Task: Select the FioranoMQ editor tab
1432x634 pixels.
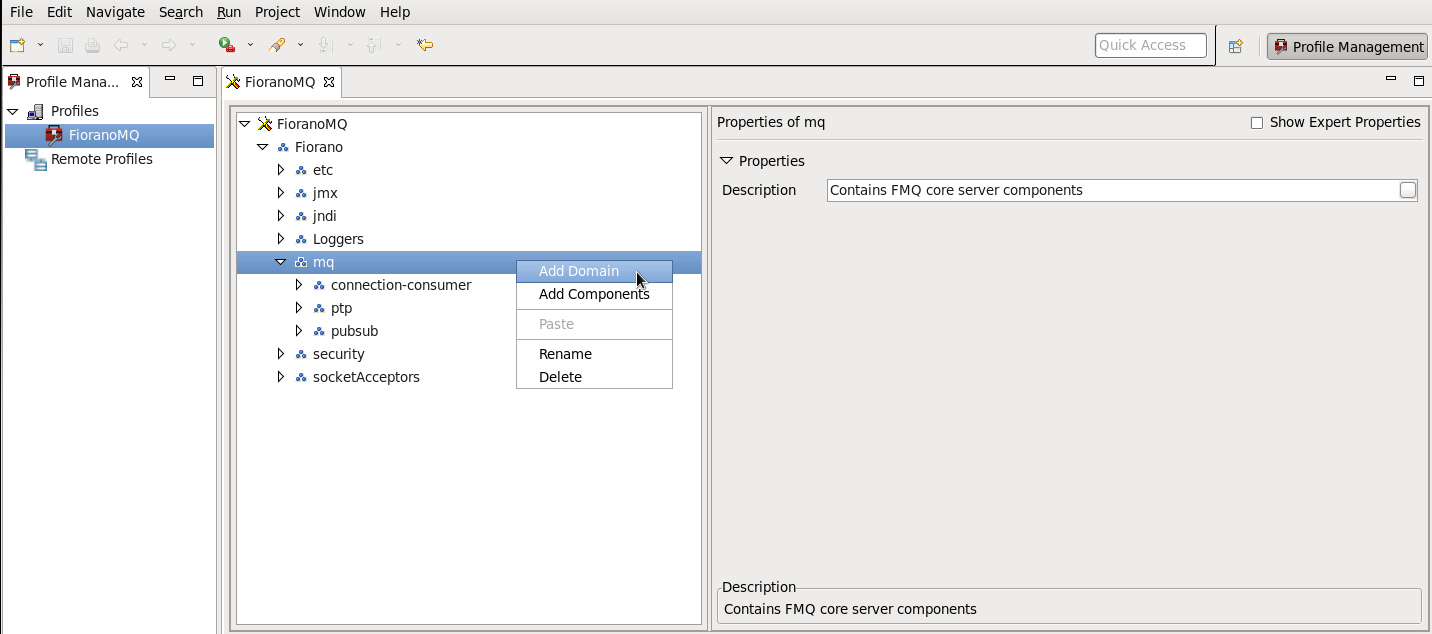Action: click(280, 82)
